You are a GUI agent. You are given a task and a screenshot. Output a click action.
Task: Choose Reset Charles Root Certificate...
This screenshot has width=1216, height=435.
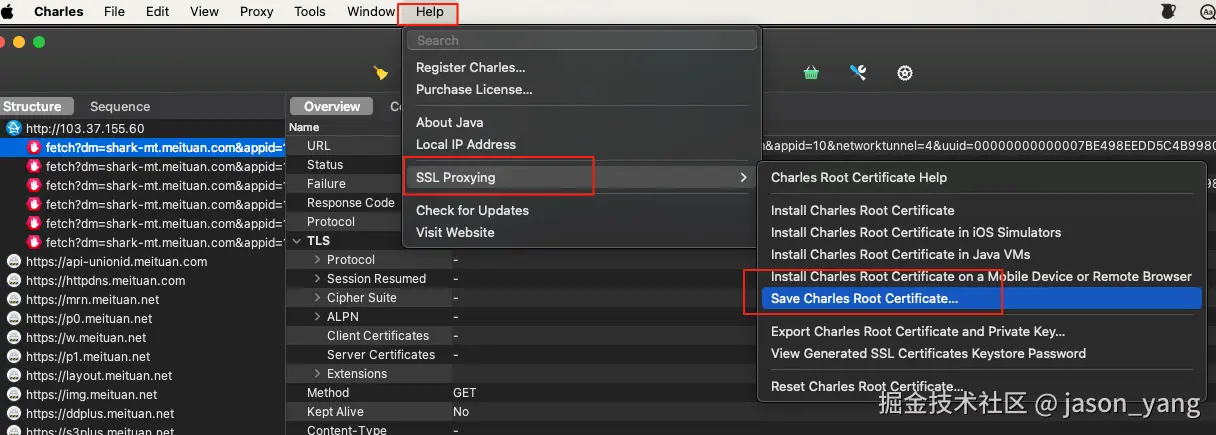(984, 387)
